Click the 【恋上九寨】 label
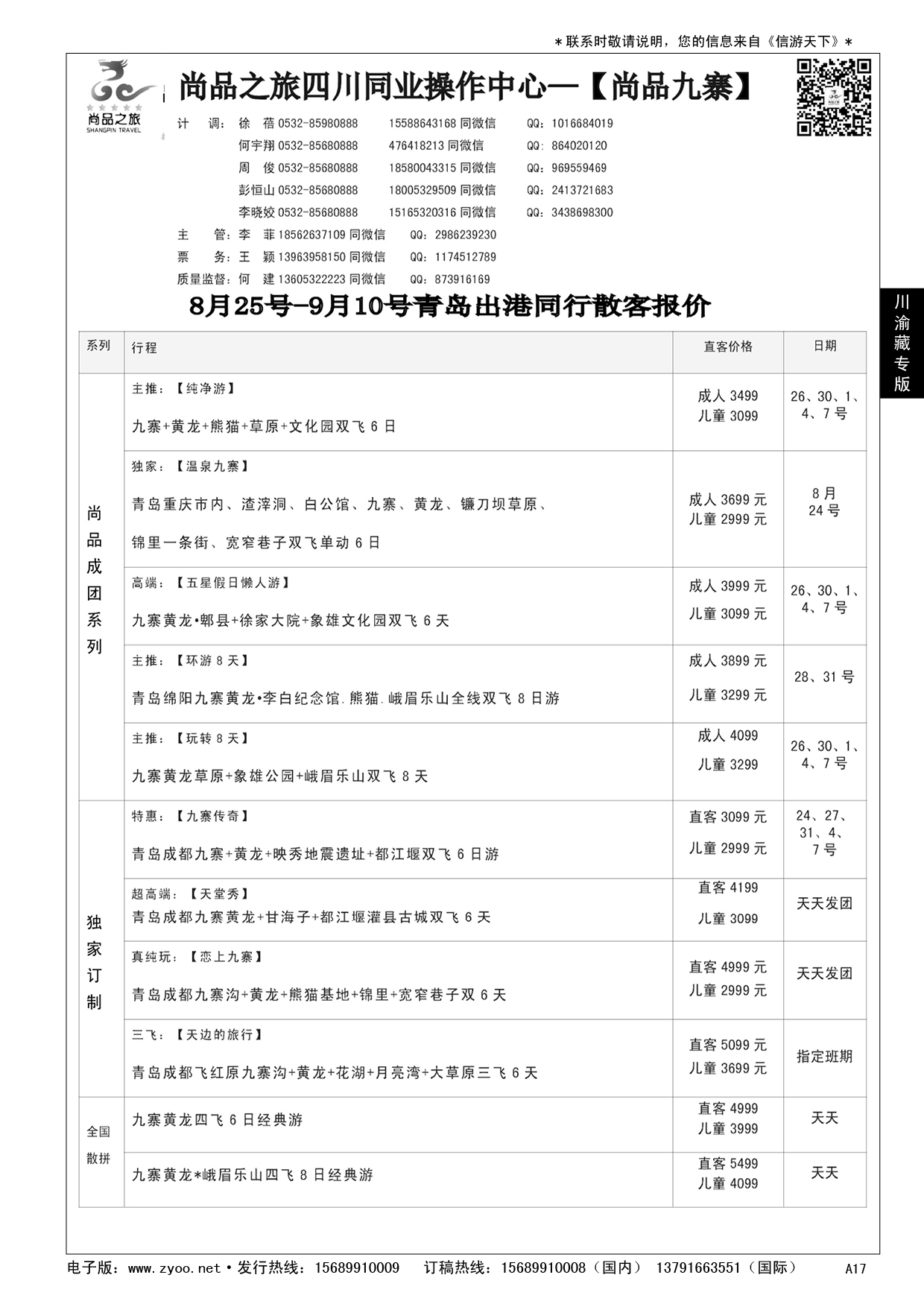Image resolution: width=924 pixels, height=1307 pixels. click(x=225, y=957)
